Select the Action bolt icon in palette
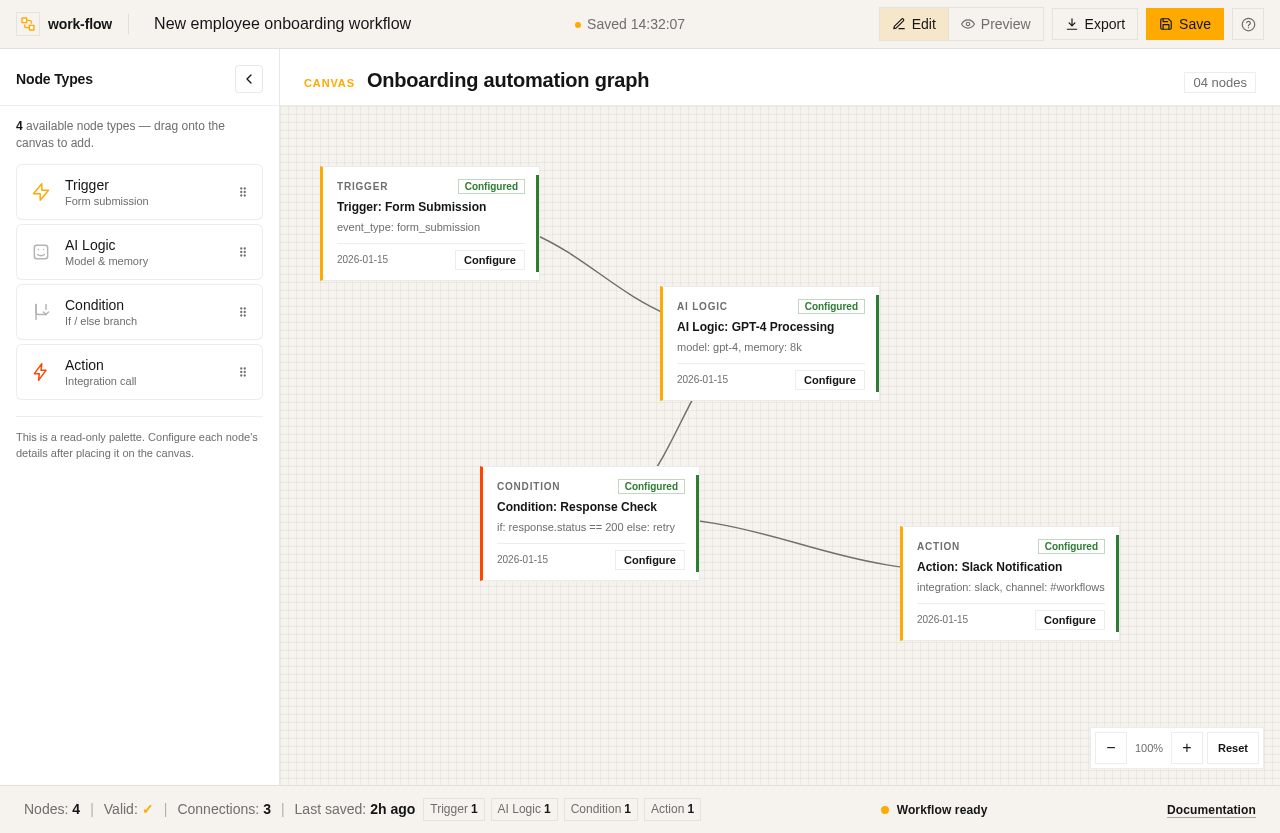The width and height of the screenshot is (1280, 833). pos(41,372)
